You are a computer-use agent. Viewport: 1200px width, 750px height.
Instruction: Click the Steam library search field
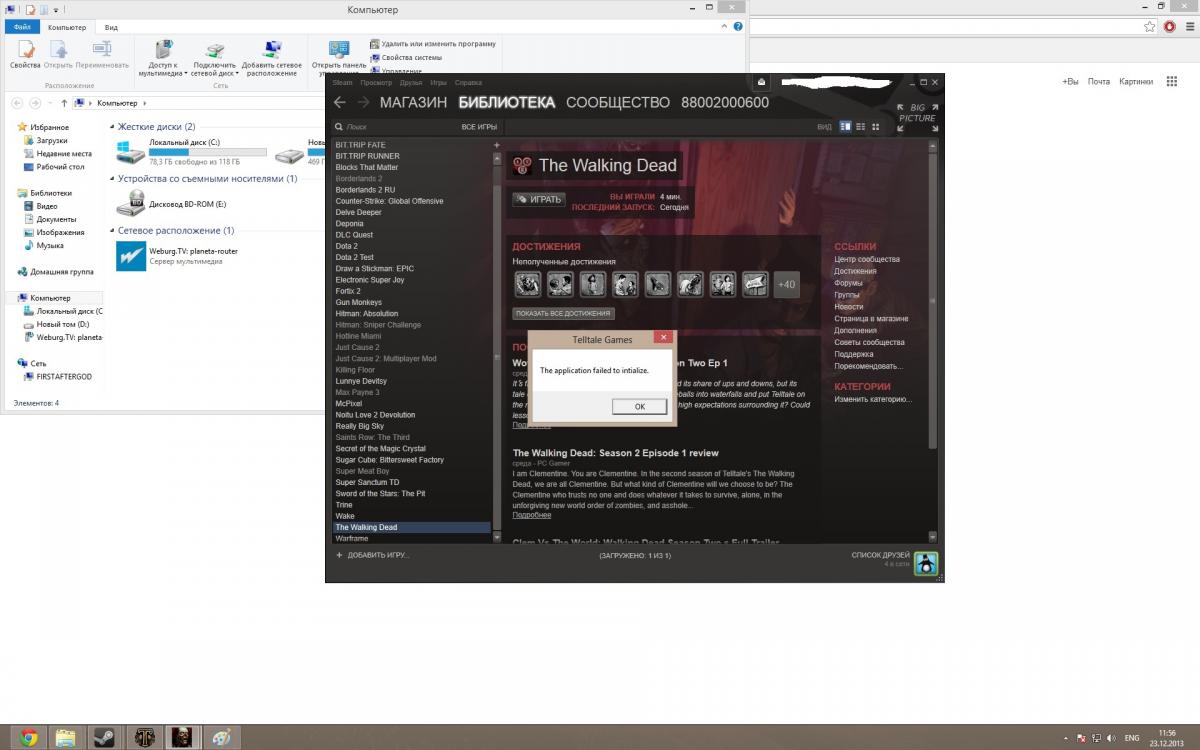pyautogui.click(x=395, y=128)
